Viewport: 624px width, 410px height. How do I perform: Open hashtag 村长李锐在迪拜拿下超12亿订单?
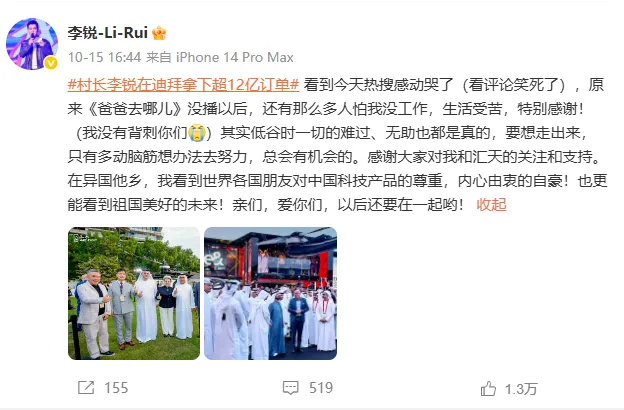(183, 85)
